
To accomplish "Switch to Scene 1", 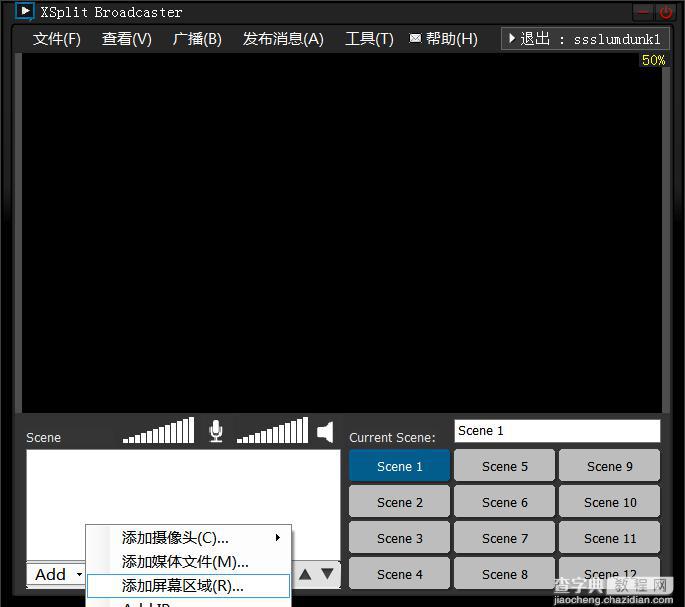I will click(399, 466).
